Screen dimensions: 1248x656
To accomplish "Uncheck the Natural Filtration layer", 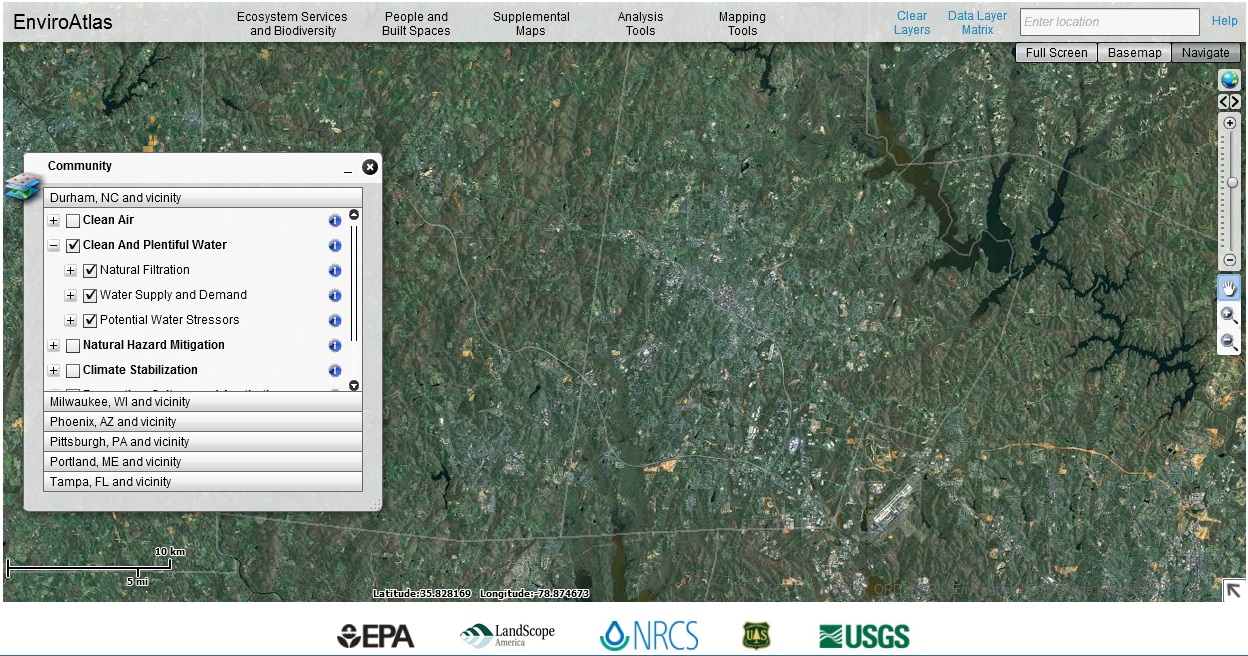I will click(x=90, y=270).
